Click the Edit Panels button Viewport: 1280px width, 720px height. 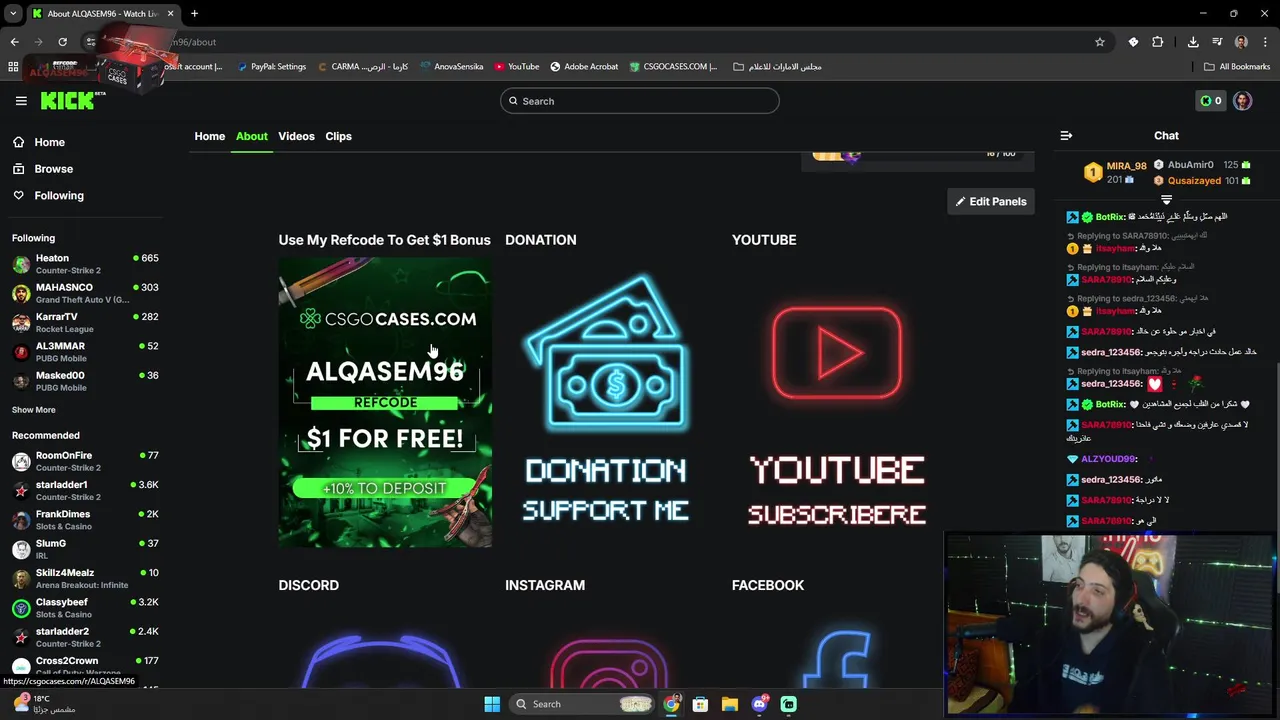tap(991, 201)
